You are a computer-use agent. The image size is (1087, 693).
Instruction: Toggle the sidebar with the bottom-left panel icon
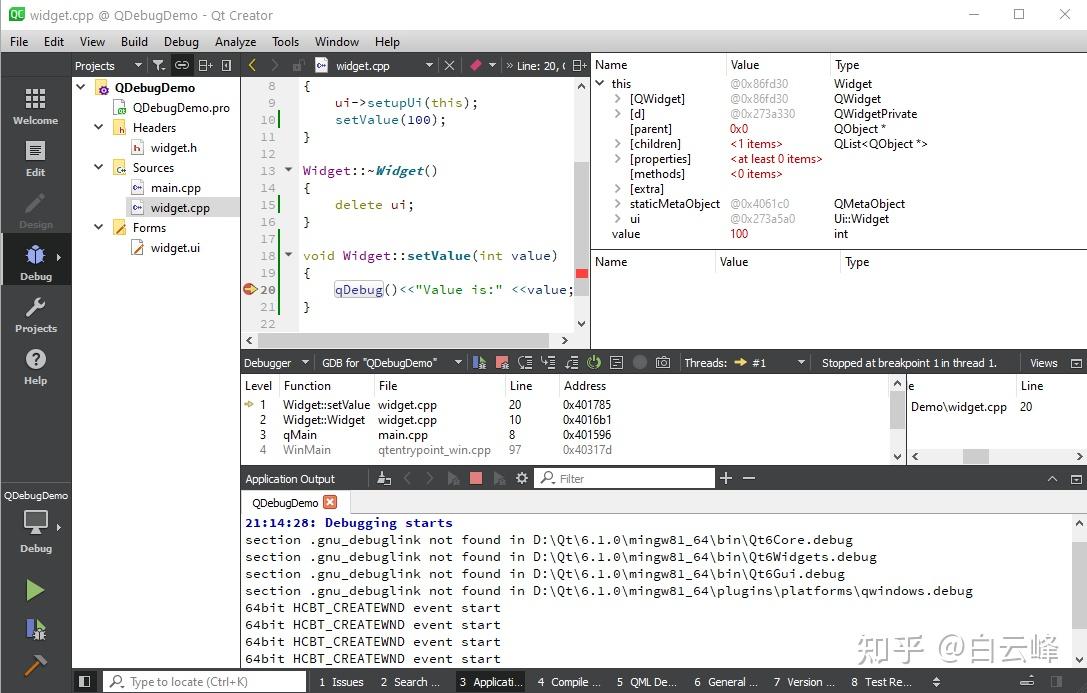(x=85, y=680)
